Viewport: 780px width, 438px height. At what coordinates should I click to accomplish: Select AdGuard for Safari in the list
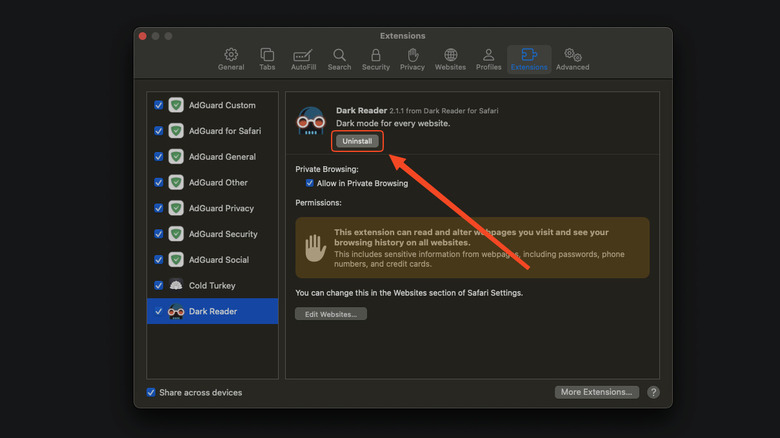coord(223,131)
